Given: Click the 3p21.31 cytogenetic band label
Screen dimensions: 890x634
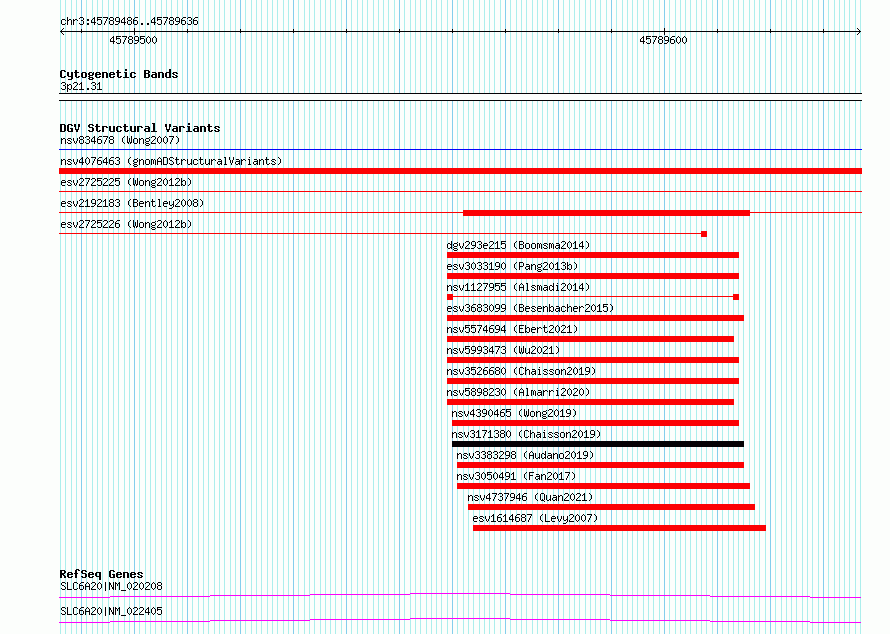Looking at the screenshot, I should [81, 86].
